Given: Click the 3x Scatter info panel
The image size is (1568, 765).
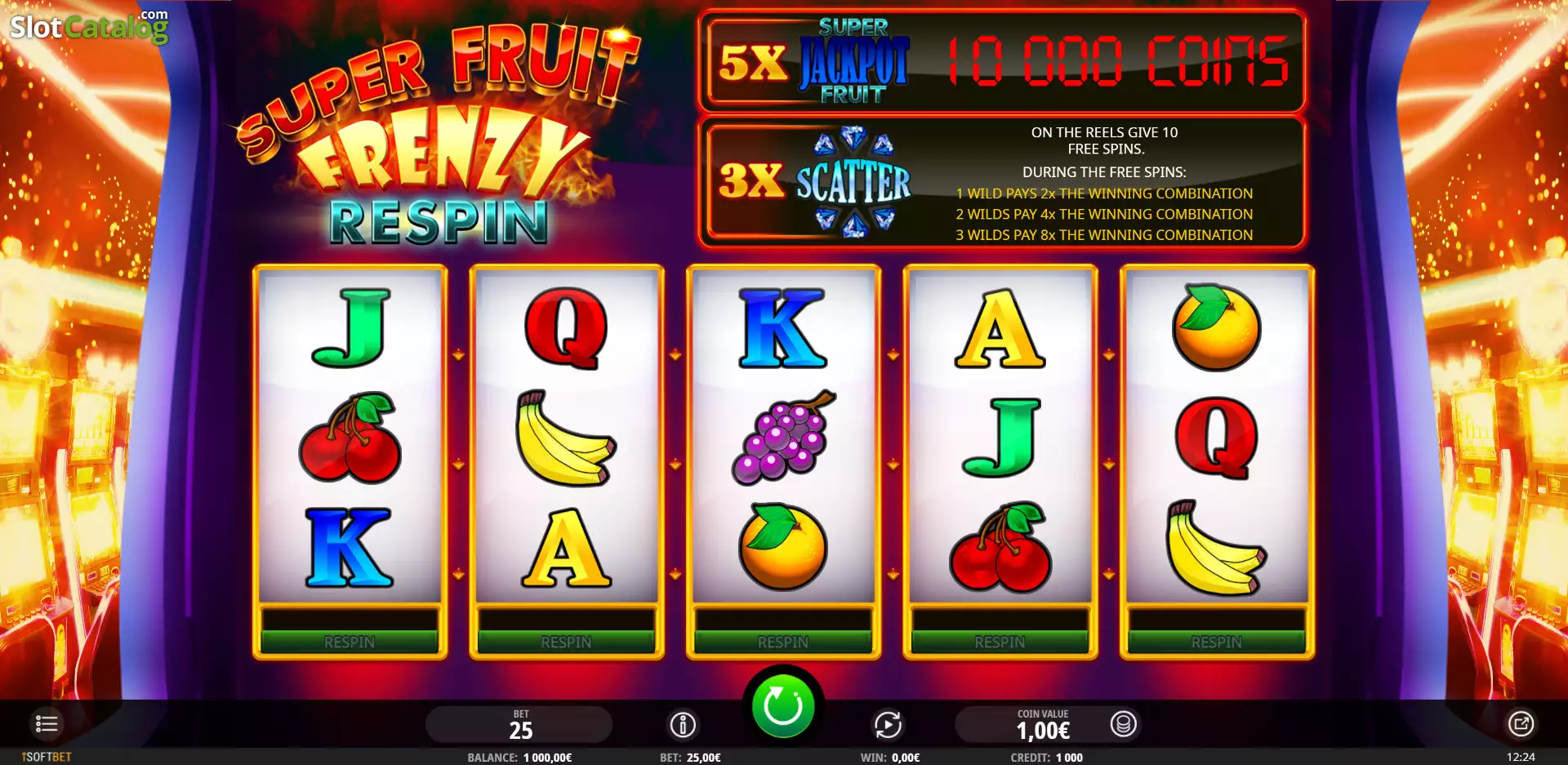Looking at the screenshot, I should [x=1001, y=183].
